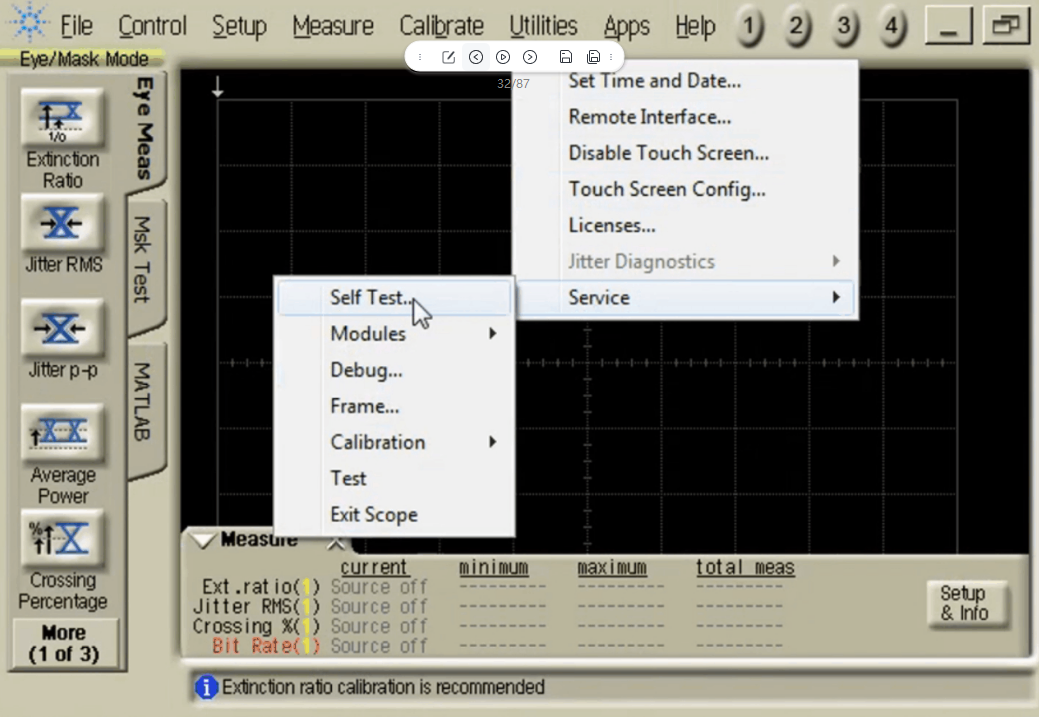Select Self Test... from Service submenu
The height and width of the screenshot is (717, 1039).
click(370, 298)
